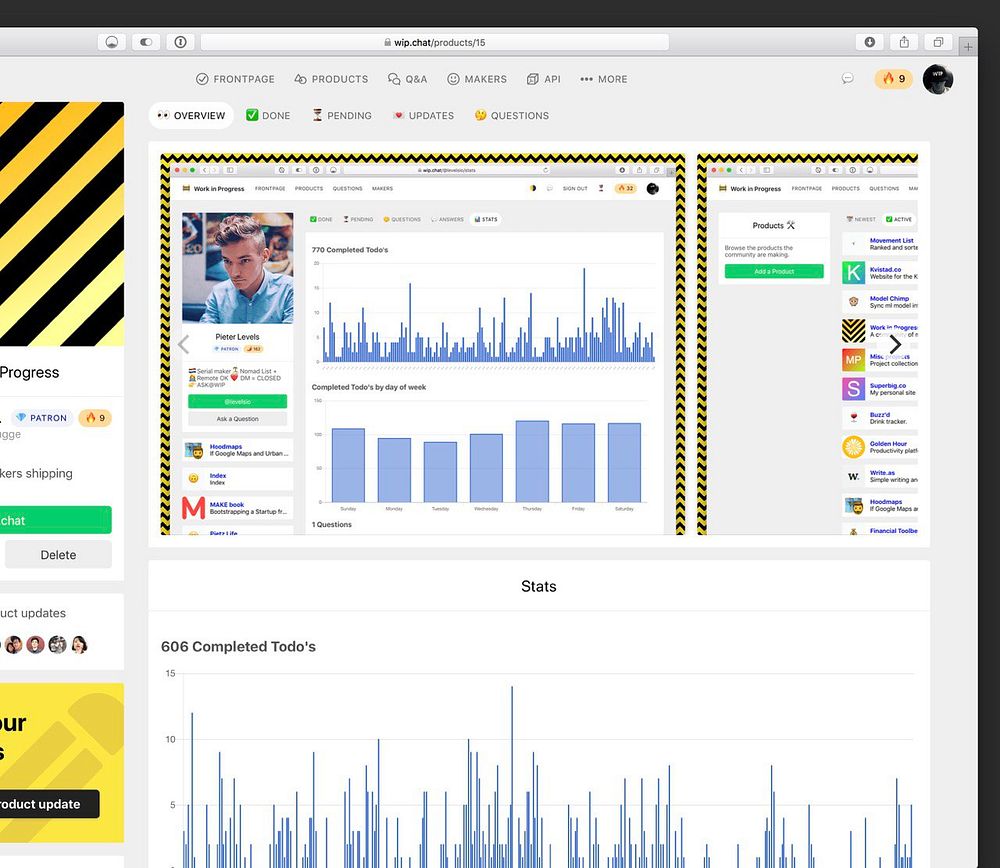Click the Stats section heading
The image size is (1000, 868).
(x=538, y=586)
